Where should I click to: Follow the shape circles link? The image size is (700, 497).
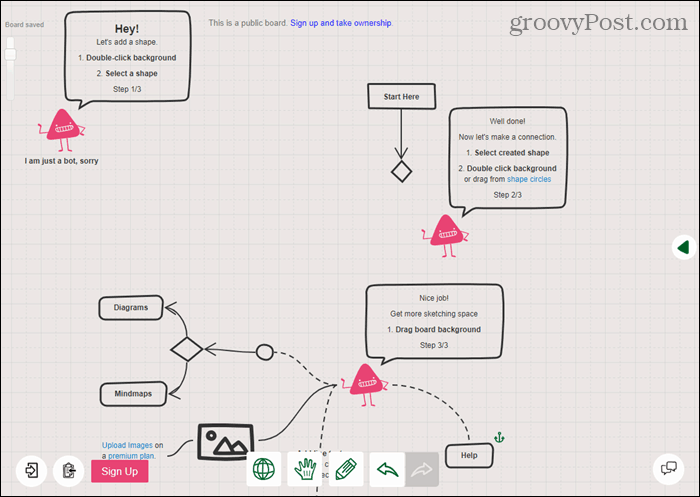[x=529, y=179]
